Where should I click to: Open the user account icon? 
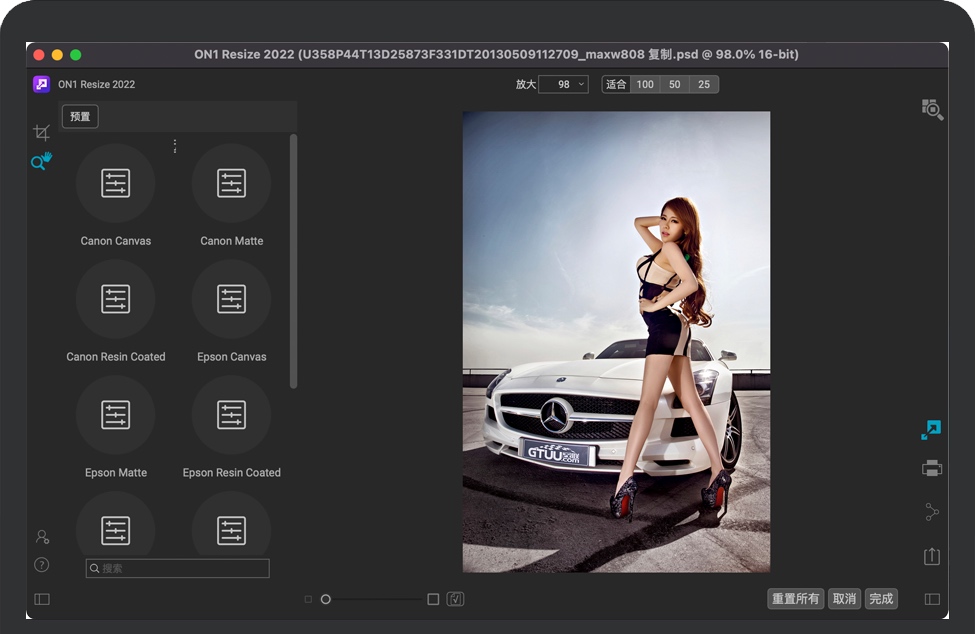tap(42, 537)
